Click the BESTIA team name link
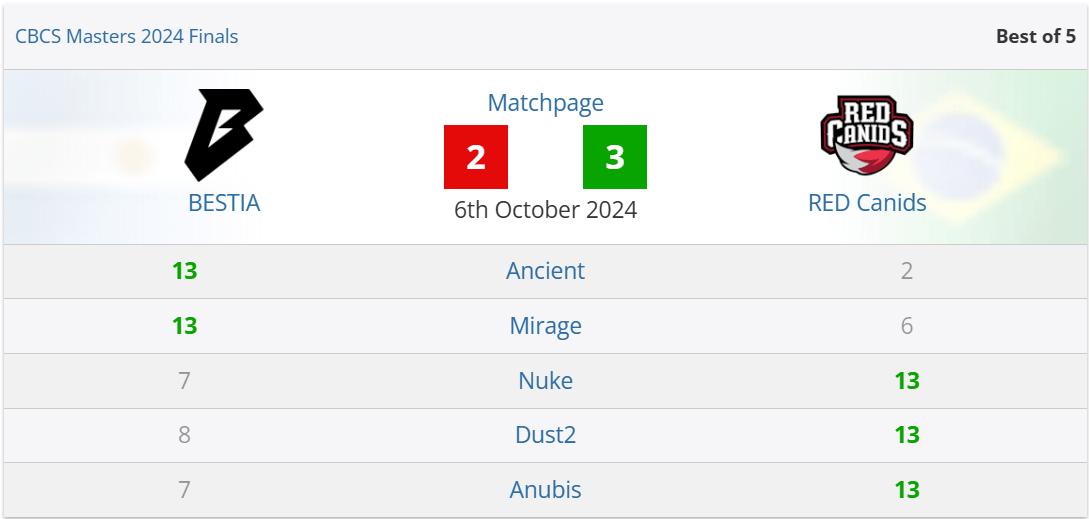The image size is (1089, 519). (x=224, y=203)
